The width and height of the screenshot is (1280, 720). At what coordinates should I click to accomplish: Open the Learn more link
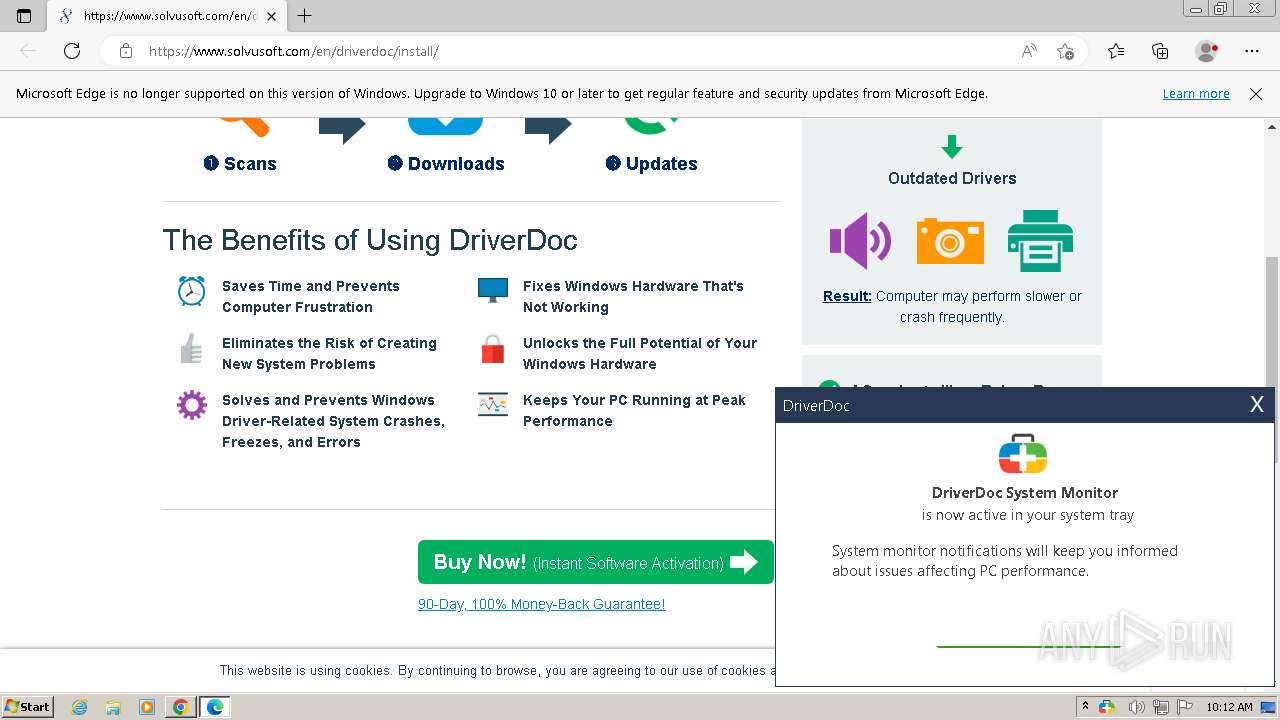point(1196,94)
